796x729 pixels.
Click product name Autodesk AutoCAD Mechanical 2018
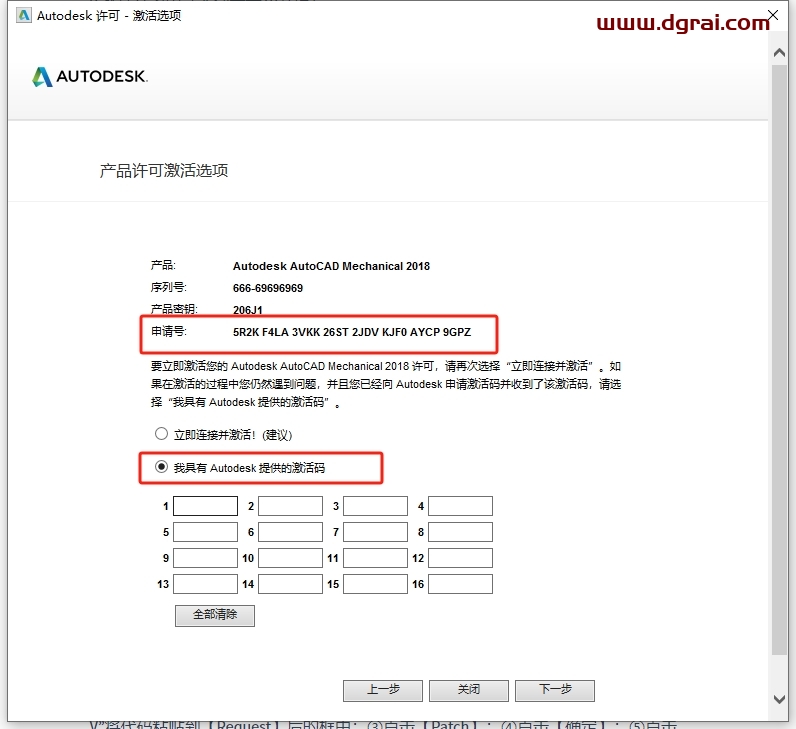[331, 266]
